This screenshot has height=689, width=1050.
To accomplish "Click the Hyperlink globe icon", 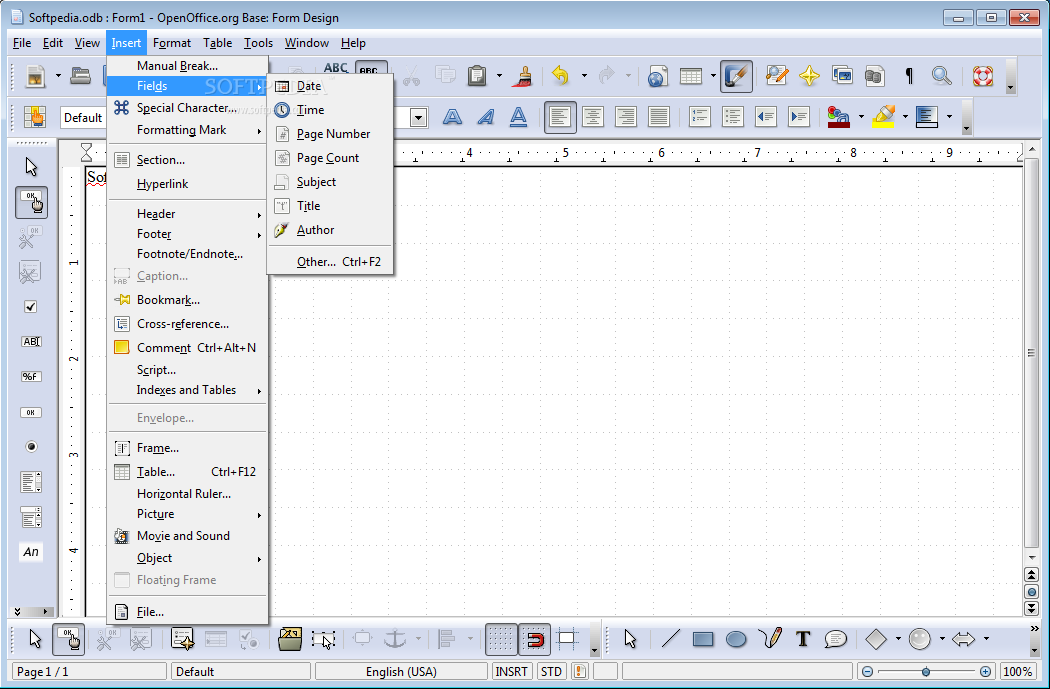I will (x=658, y=76).
